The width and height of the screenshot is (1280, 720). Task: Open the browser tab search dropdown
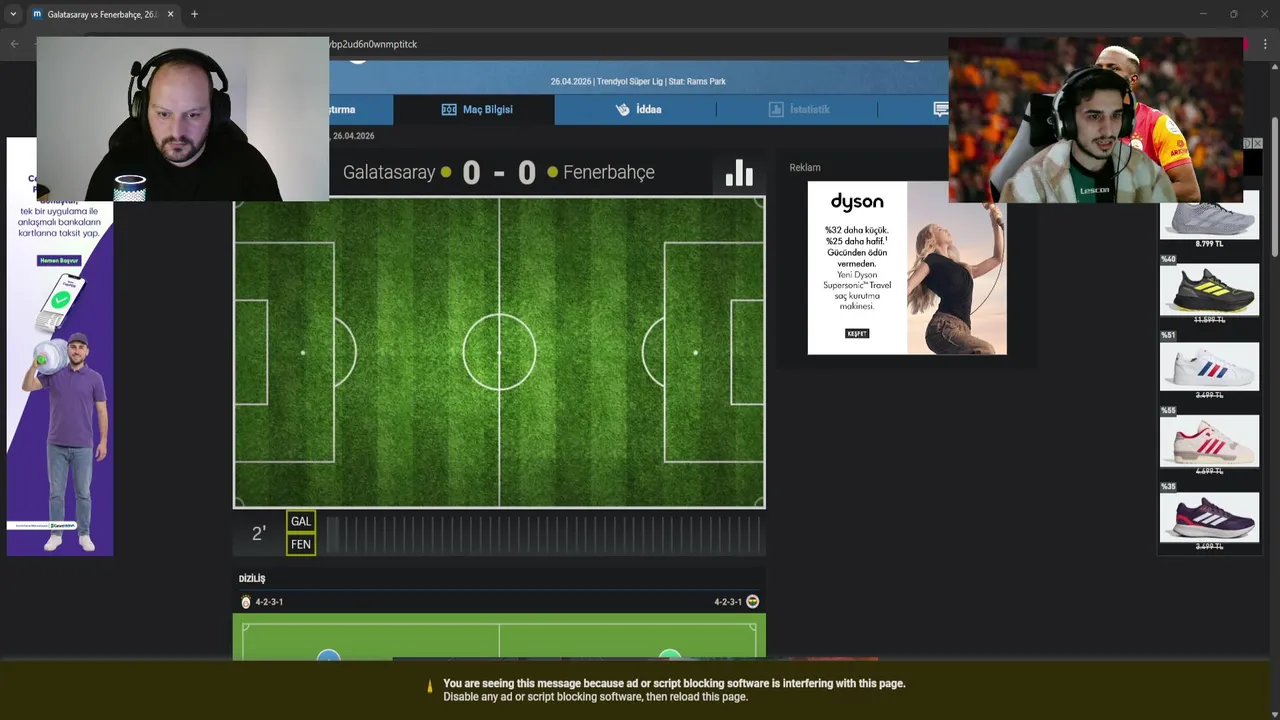pyautogui.click(x=13, y=14)
